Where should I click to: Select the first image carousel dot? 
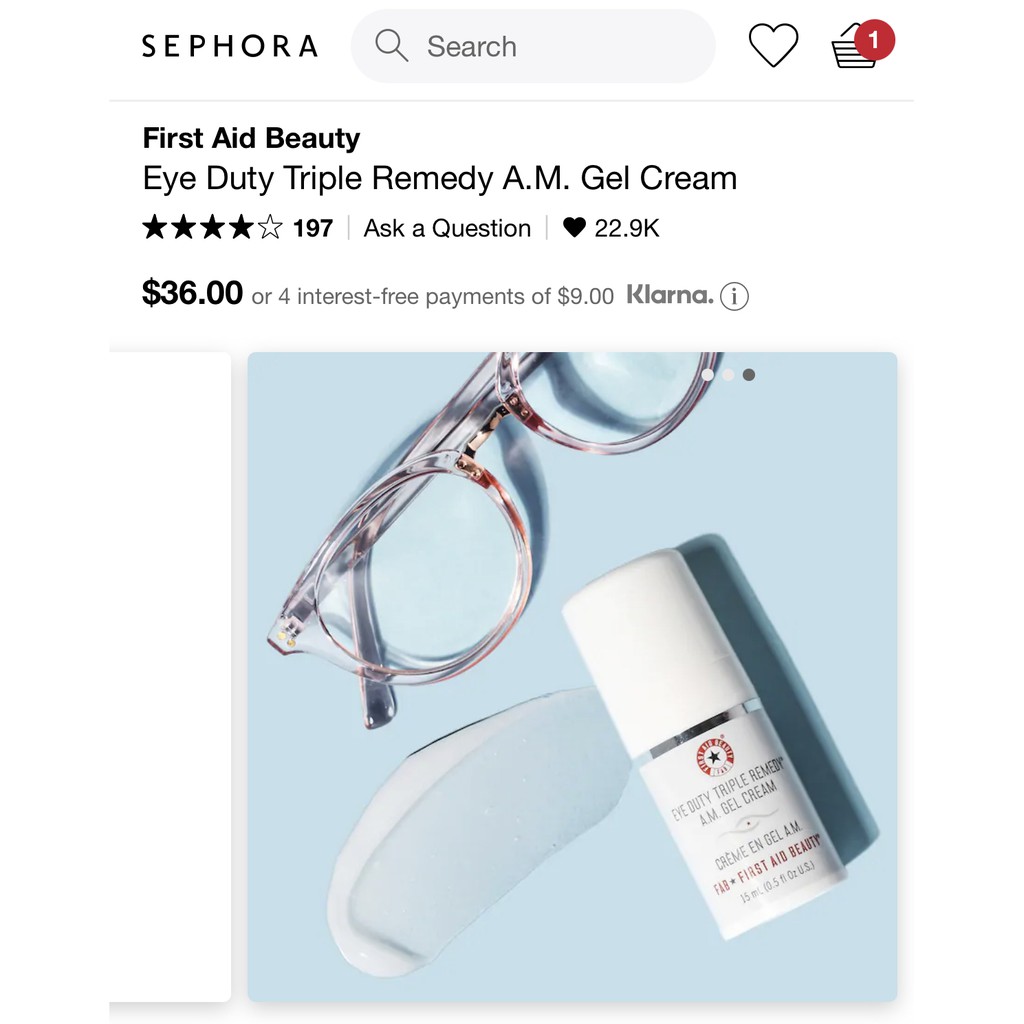[x=707, y=375]
